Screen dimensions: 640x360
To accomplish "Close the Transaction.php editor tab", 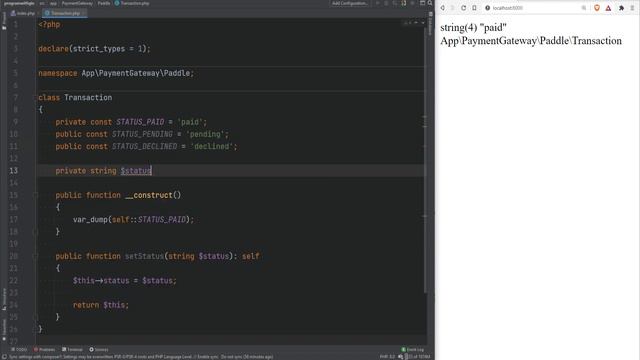I will pyautogui.click(x=84, y=13).
